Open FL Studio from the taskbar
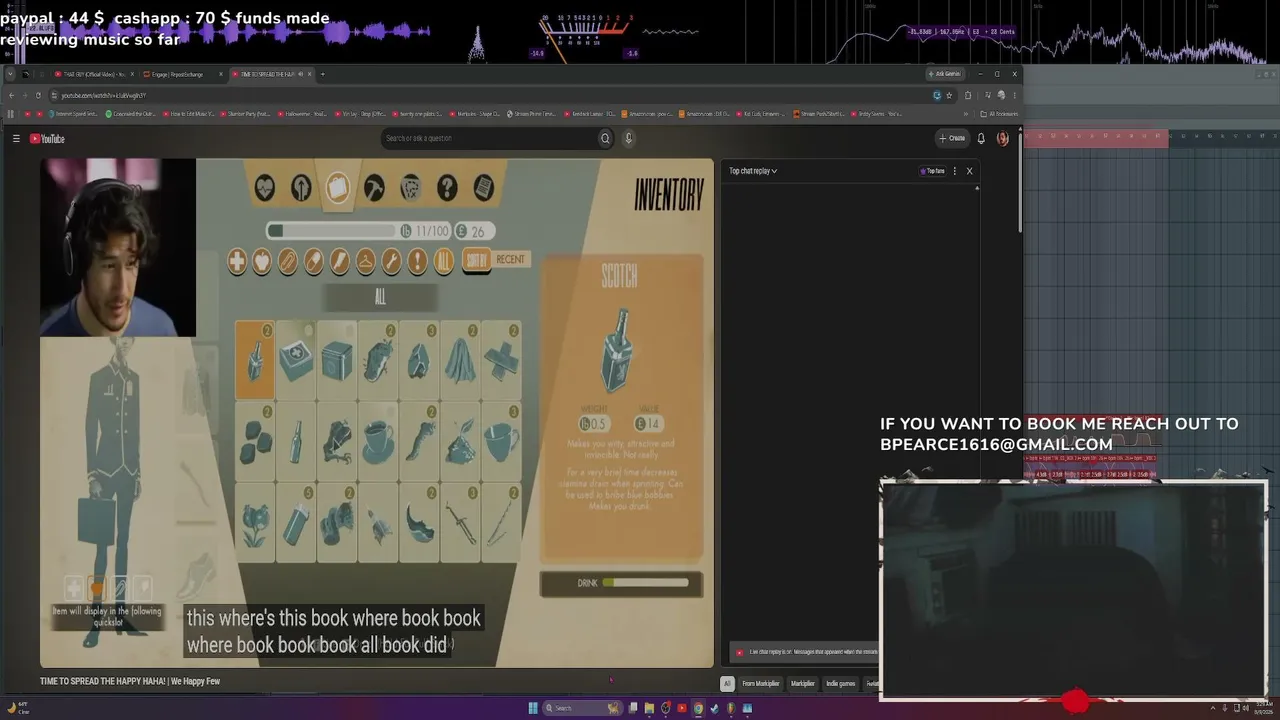This screenshot has width=1280, height=720. [x=730, y=708]
